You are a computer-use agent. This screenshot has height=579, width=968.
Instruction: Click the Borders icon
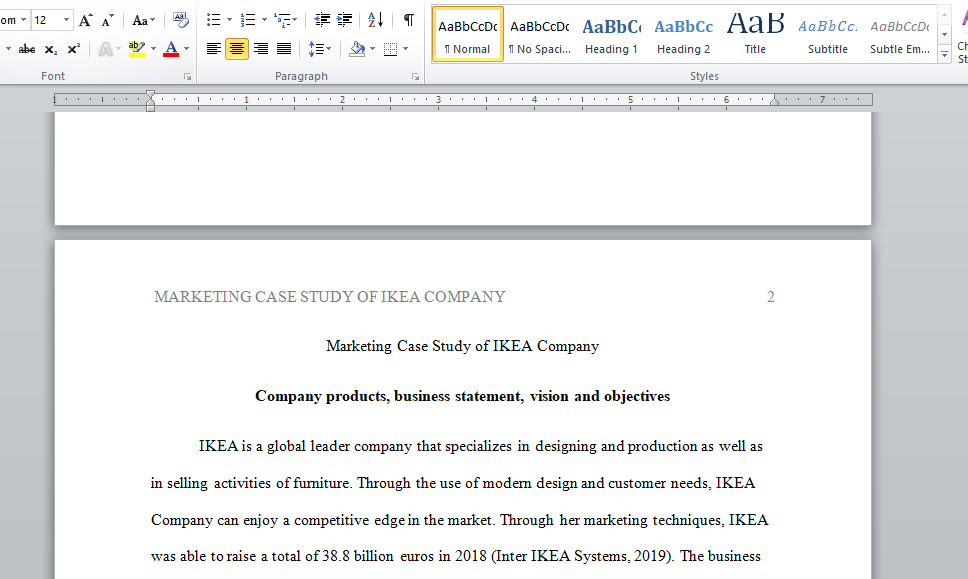tap(390, 49)
